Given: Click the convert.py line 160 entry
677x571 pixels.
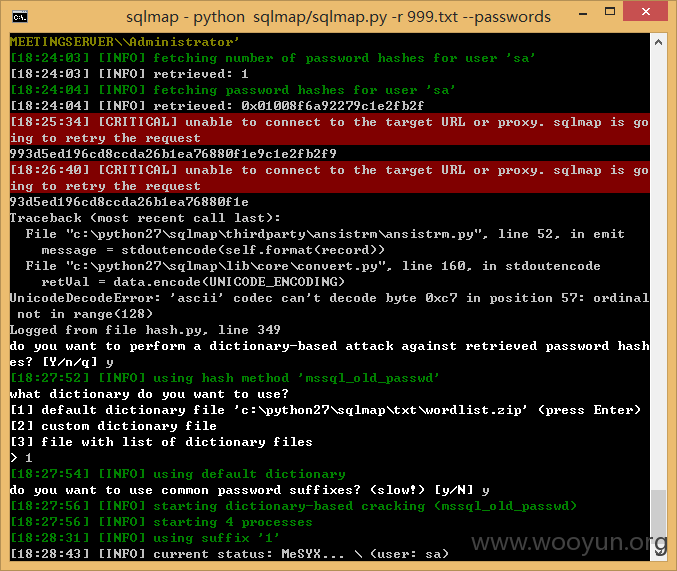Looking at the screenshot, I should pyautogui.click(x=313, y=266).
